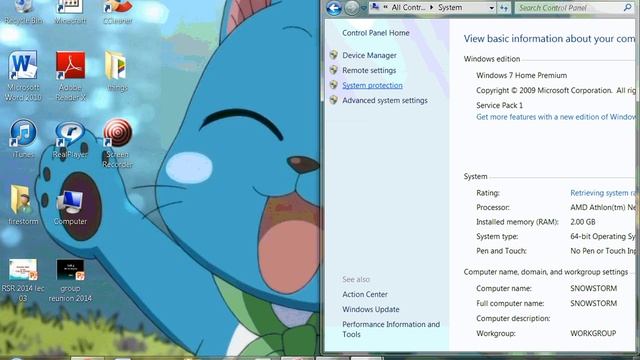Click the shield icon next to Remote settings
This screenshot has width=640, height=360.
click(333, 70)
